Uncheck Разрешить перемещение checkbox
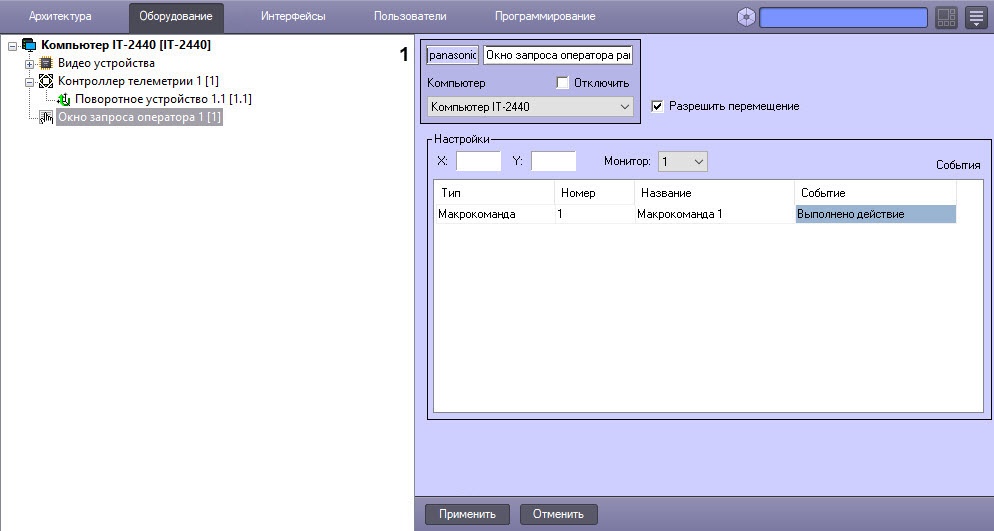Screen dimensions: 994x531 pyautogui.click(x=657, y=106)
